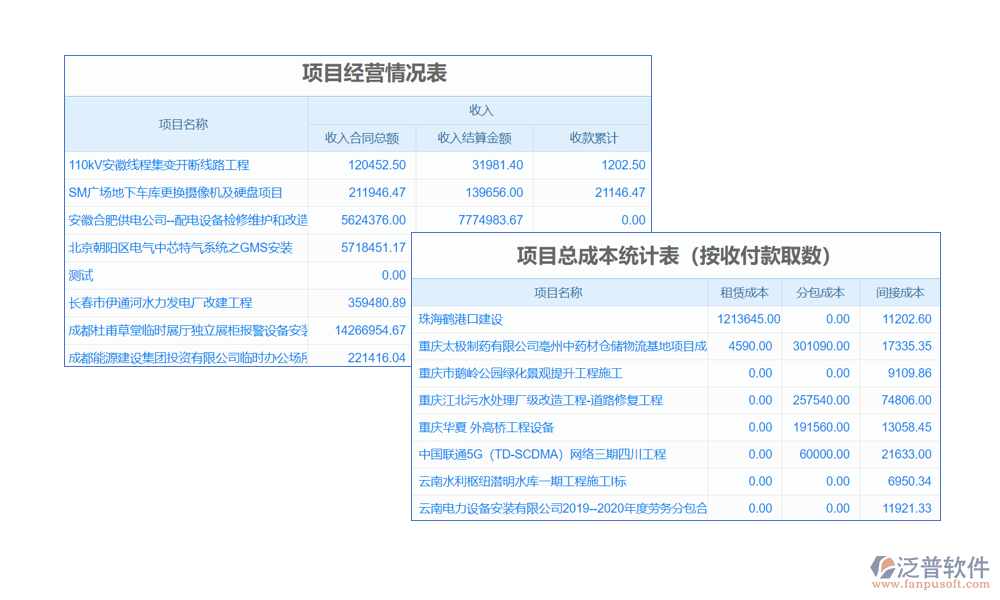Open 重庆市鹅岭公园绿化景观提升工程施工 entry

tap(520, 373)
